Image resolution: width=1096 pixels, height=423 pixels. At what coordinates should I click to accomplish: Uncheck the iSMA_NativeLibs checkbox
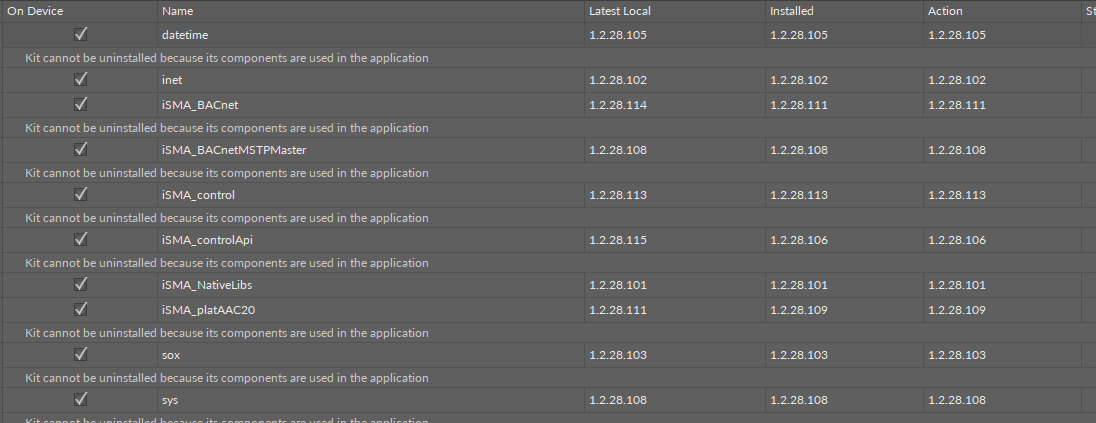pos(81,284)
